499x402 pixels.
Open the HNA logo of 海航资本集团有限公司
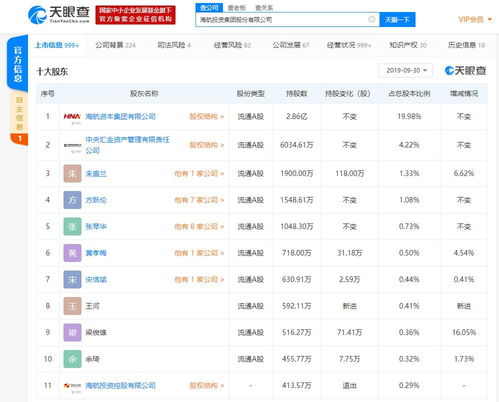72,117
